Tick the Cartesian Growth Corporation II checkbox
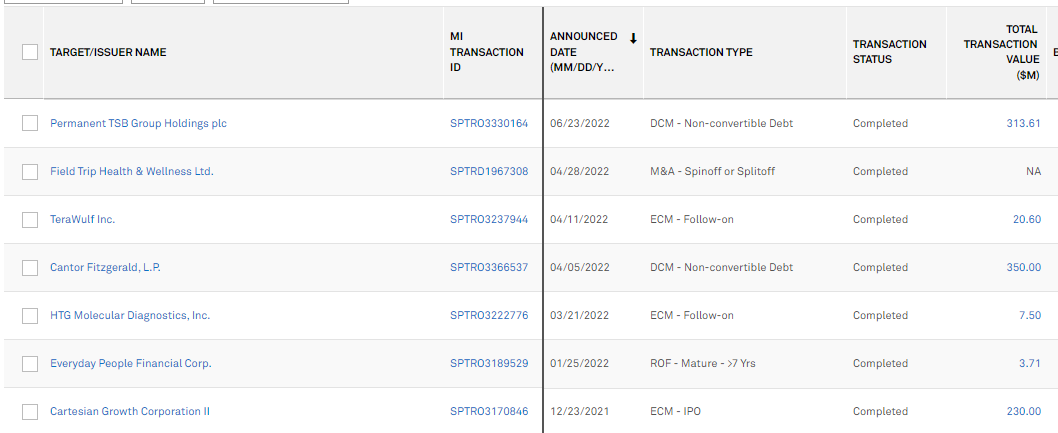 tap(30, 411)
